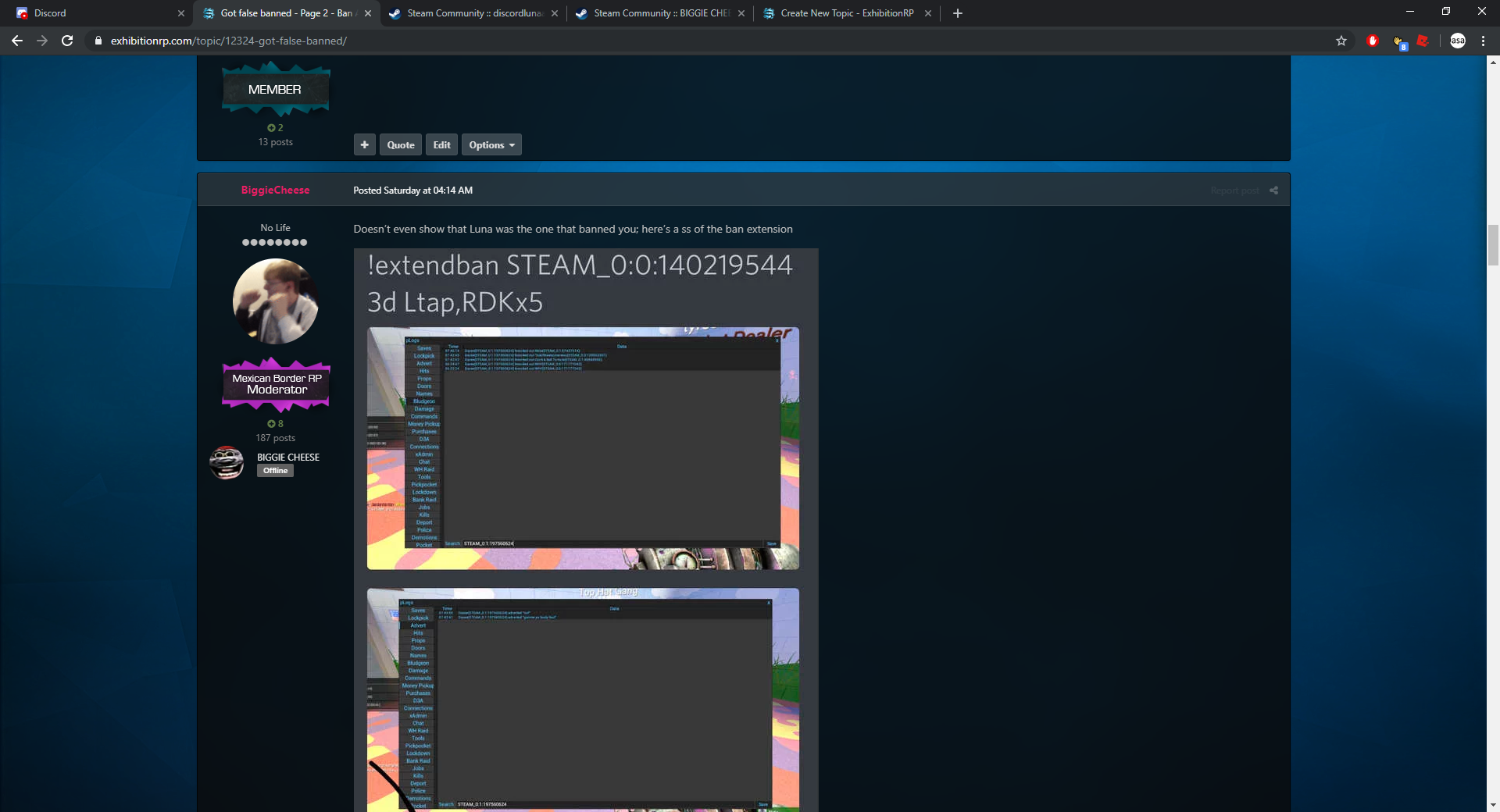Click the BIGGIE CHEESE Steam avatar icon
Screen dimensions: 1500x812
pos(227,463)
